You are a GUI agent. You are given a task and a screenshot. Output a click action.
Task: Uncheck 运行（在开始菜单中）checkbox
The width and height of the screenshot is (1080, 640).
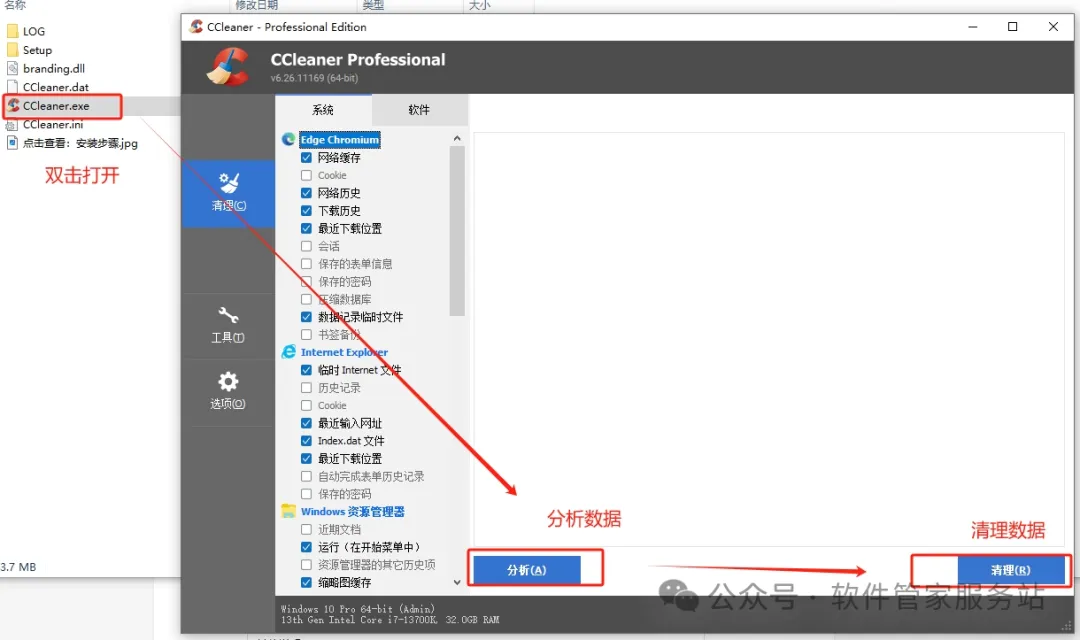point(307,547)
